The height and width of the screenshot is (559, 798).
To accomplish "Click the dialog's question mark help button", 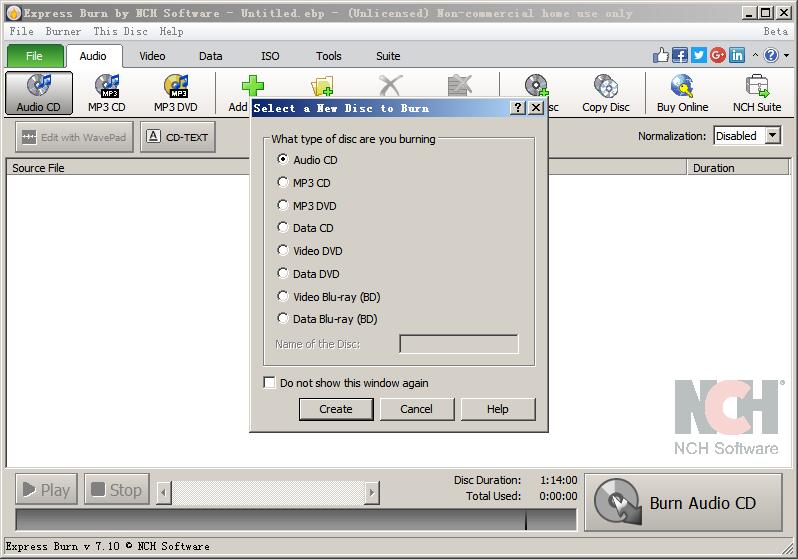I will click(x=518, y=107).
